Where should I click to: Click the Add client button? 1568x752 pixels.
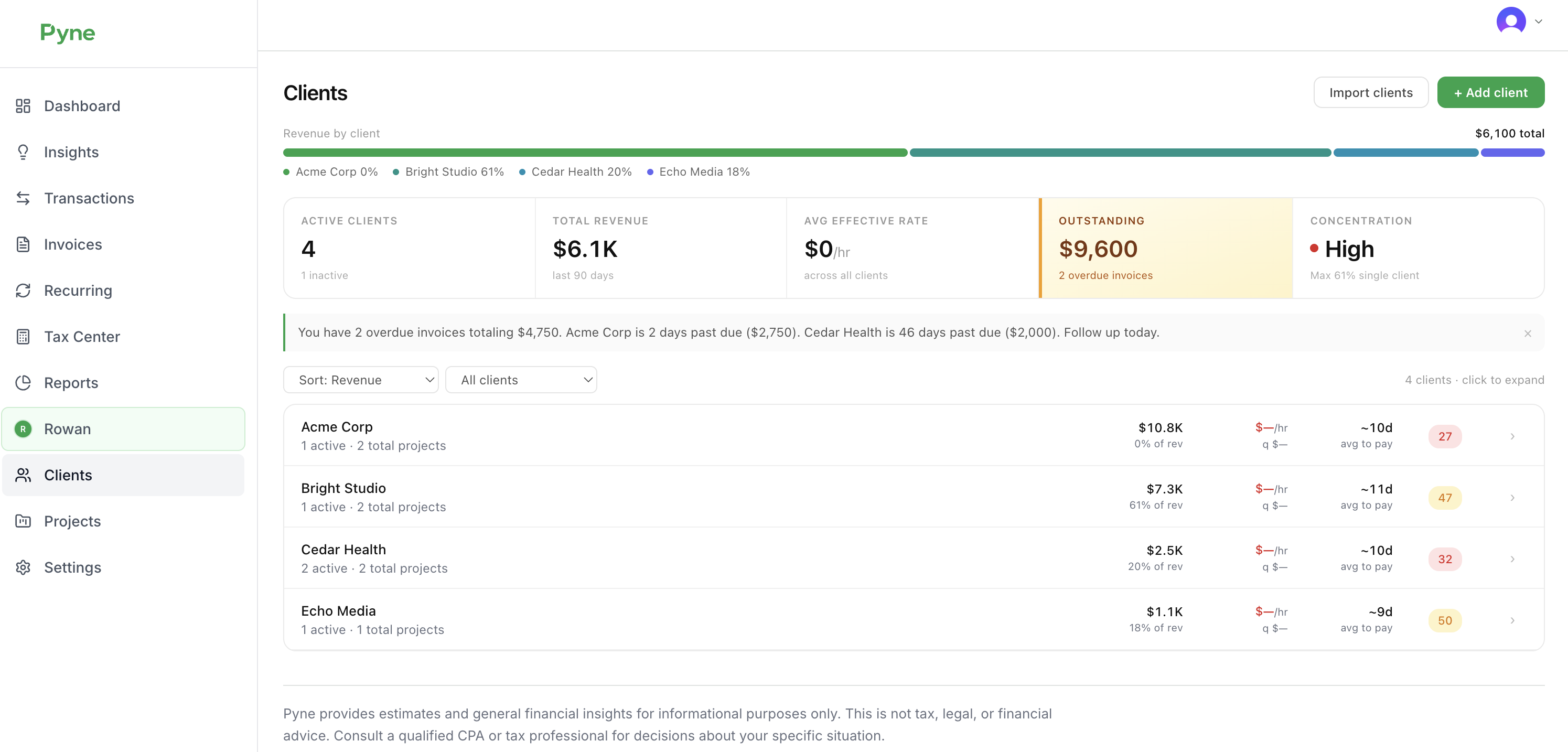pyautogui.click(x=1490, y=92)
